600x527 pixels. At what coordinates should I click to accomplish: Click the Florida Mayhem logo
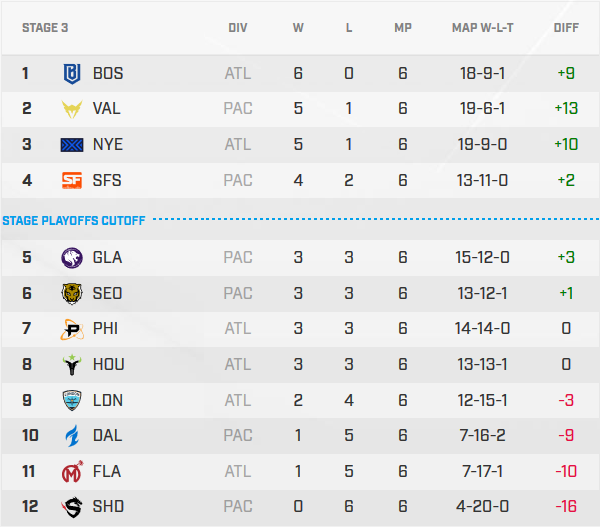tap(72, 472)
